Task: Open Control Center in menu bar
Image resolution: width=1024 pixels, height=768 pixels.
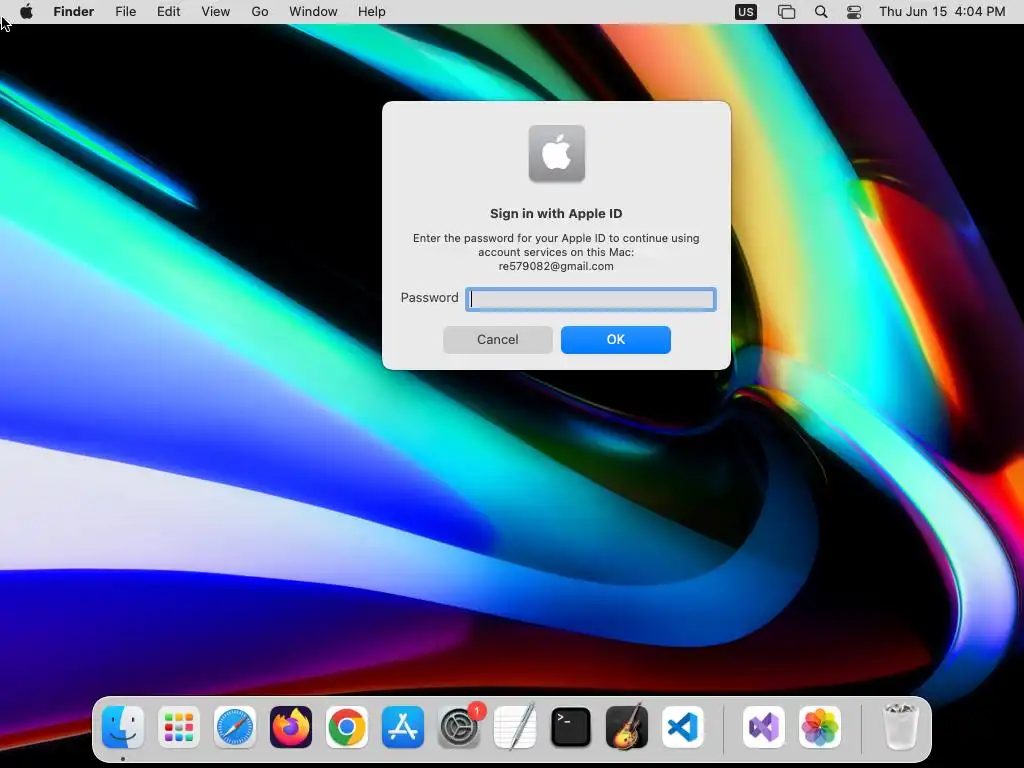Action: [x=854, y=12]
